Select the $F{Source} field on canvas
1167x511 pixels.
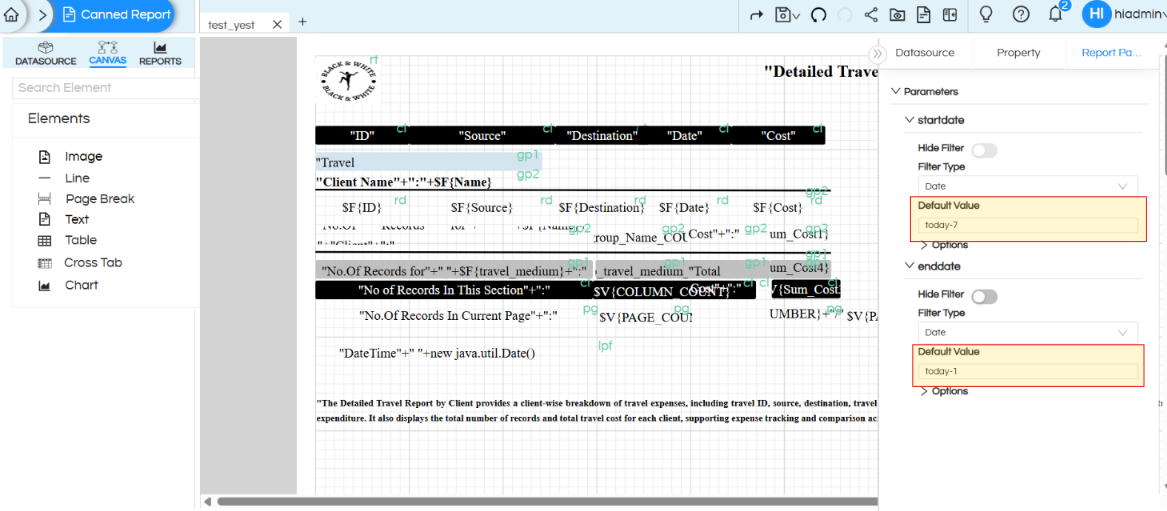click(x=482, y=208)
